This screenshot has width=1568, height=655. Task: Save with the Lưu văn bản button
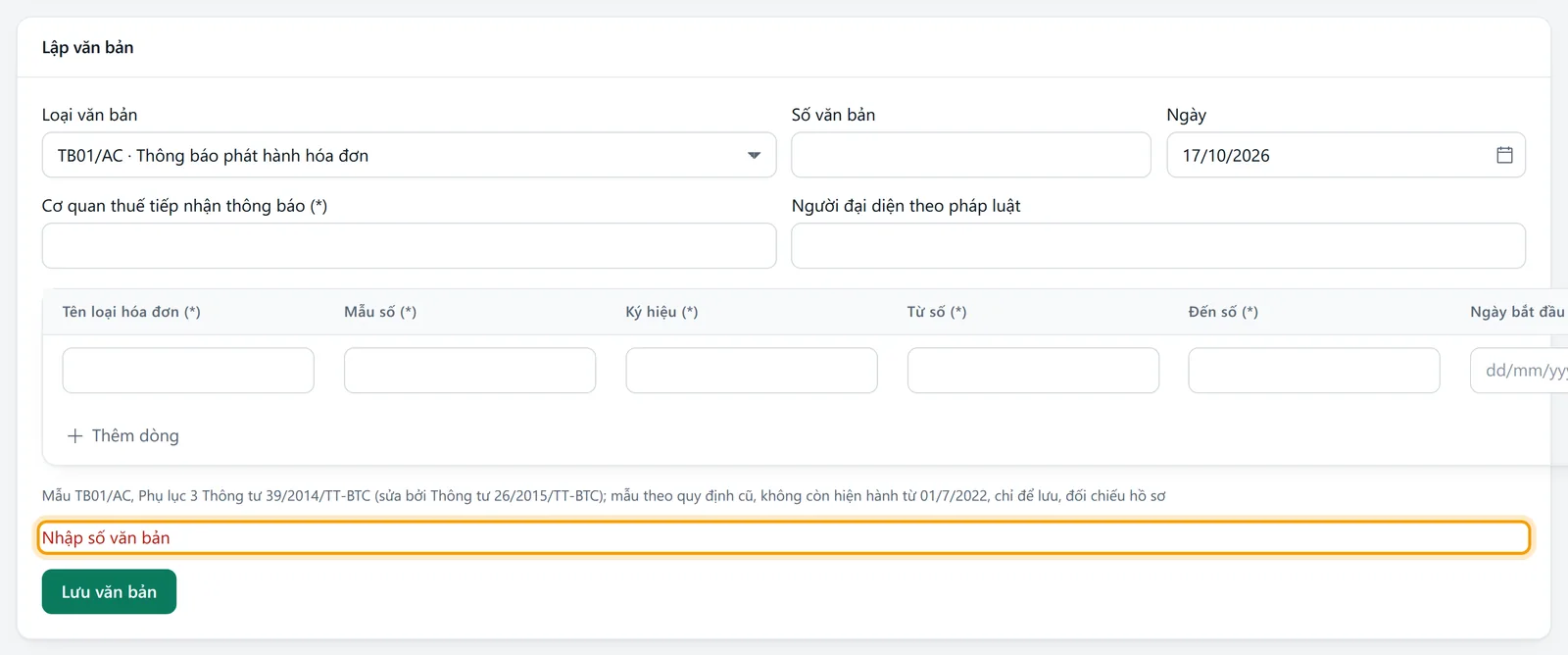tap(109, 592)
